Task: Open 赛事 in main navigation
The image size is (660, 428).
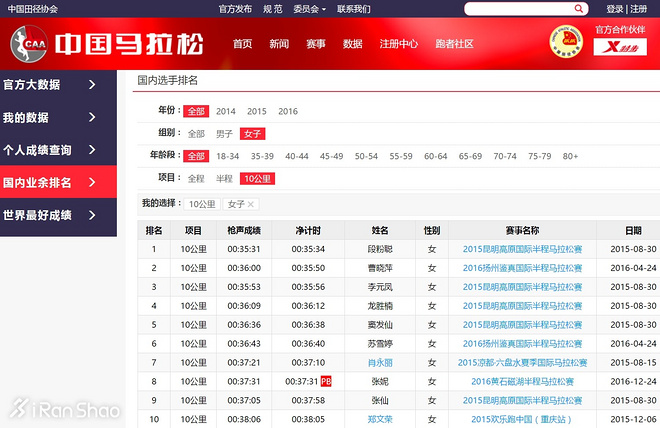Action: (316, 44)
